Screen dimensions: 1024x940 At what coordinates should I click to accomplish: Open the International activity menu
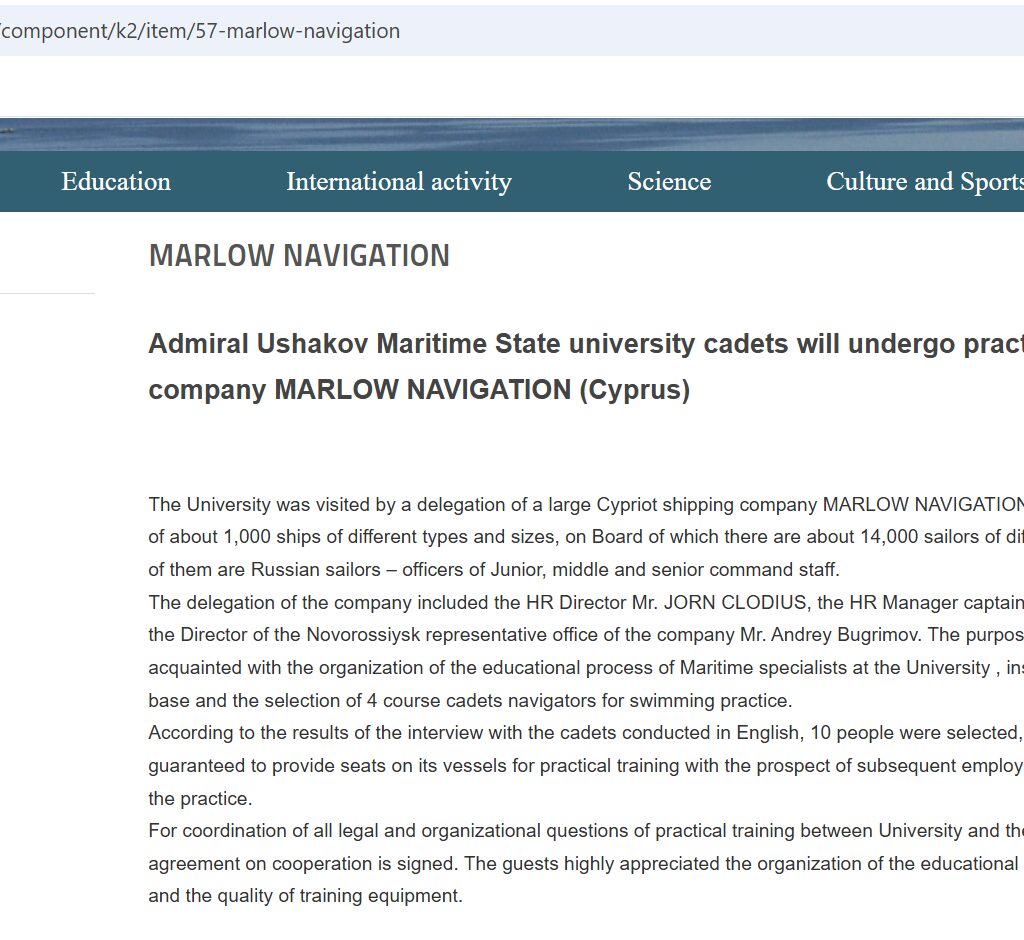[x=398, y=182]
